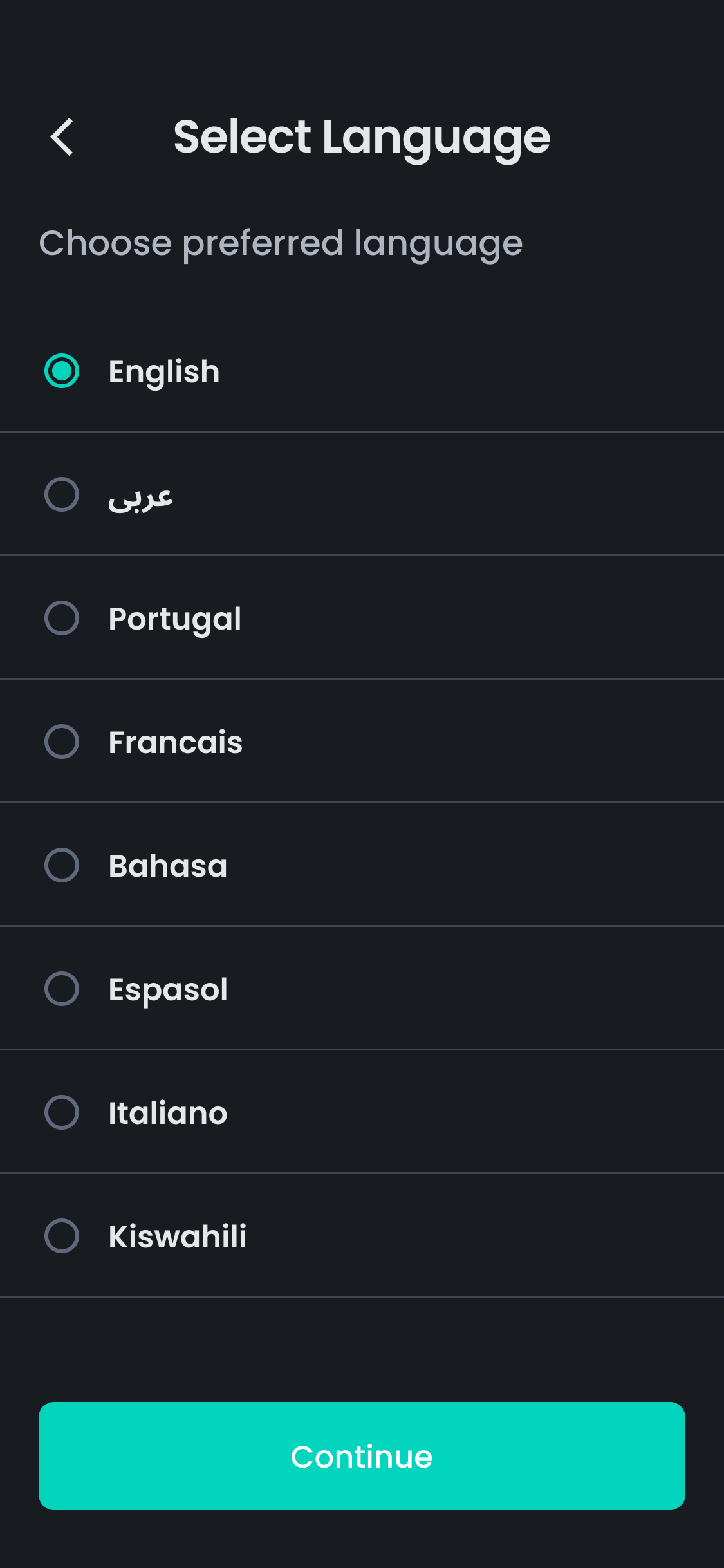Image resolution: width=724 pixels, height=1568 pixels.
Task: Select the Espasol radio button
Action: pos(62,989)
